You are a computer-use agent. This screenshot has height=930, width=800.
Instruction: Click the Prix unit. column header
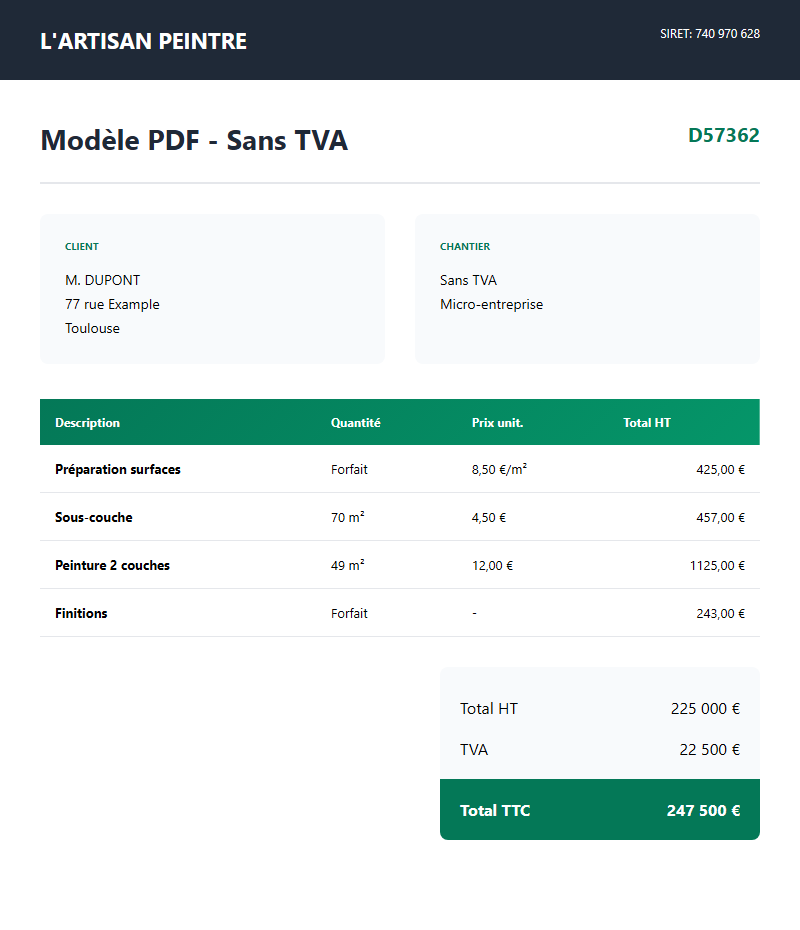(497, 423)
